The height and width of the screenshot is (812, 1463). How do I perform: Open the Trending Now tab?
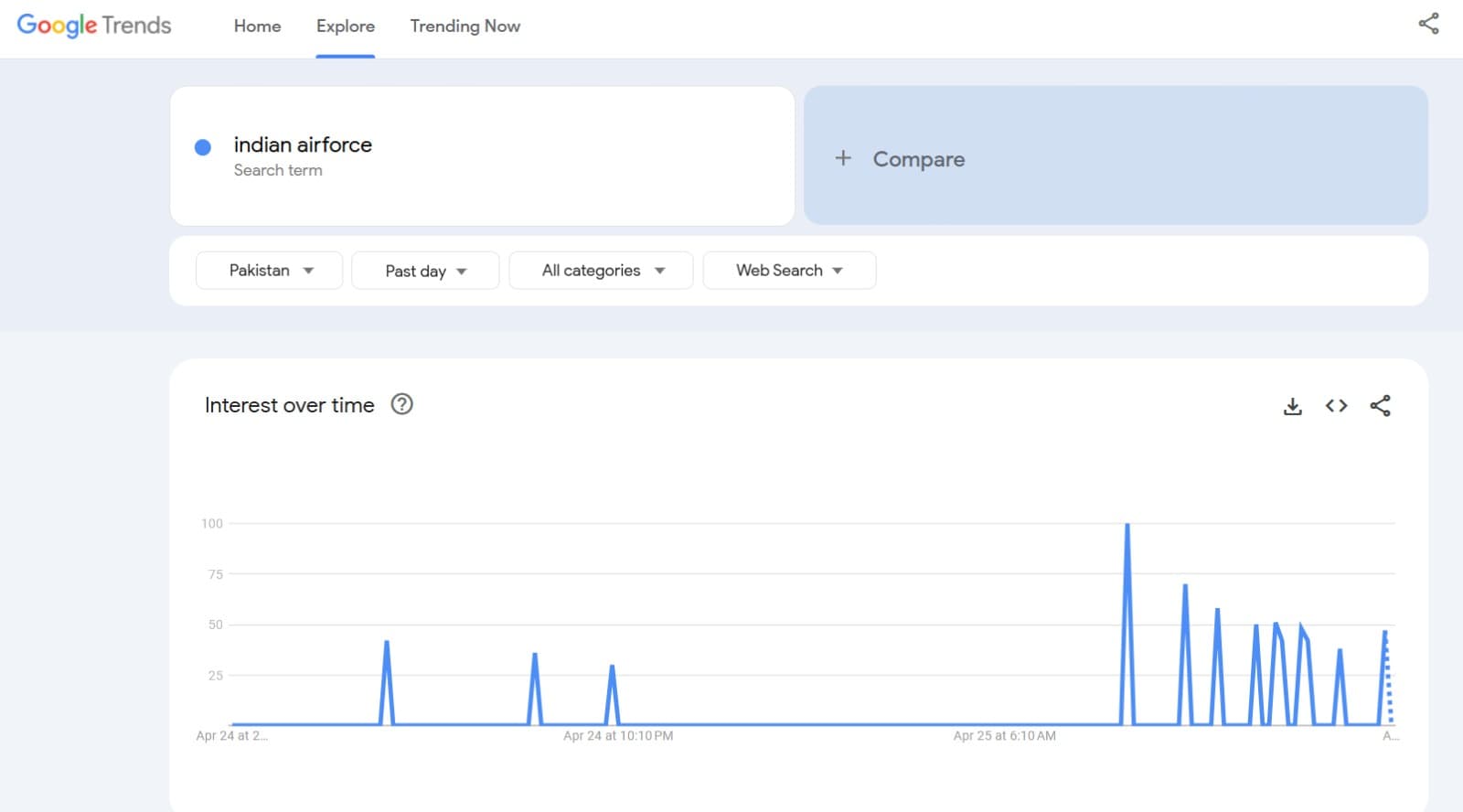[465, 27]
